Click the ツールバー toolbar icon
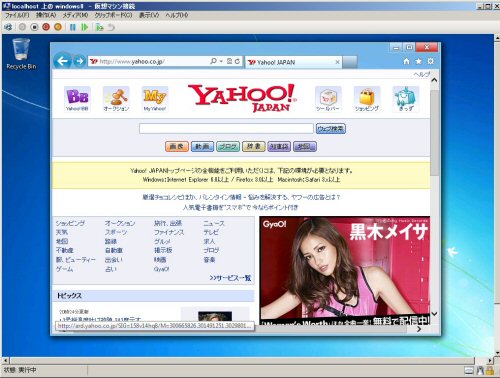Screen dimensions: 500x378 pyautogui.click(x=328, y=99)
